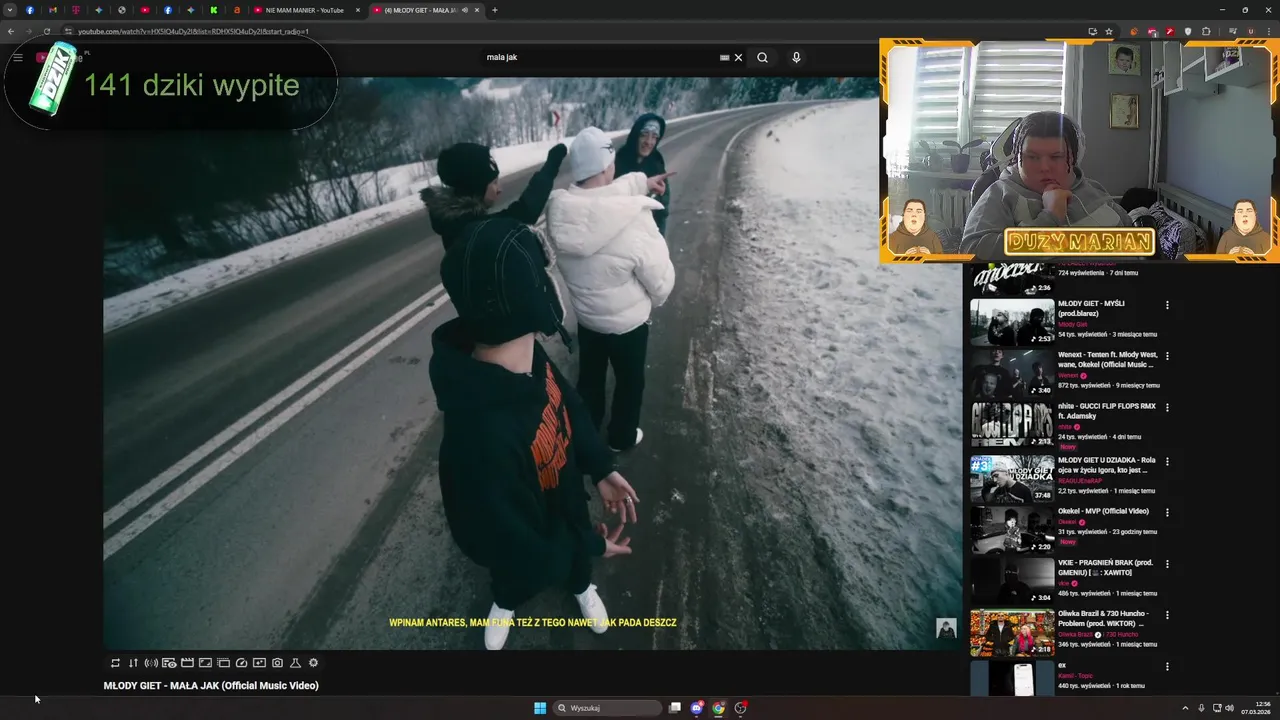Open options for Okekel - MVP video
The image size is (1280, 720).
(x=1167, y=513)
